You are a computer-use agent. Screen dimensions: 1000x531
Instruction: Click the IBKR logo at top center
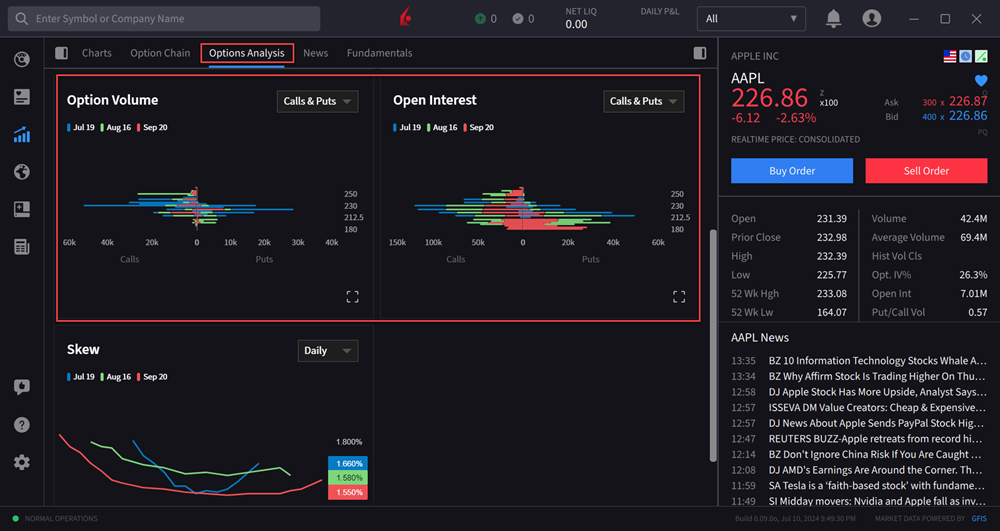point(406,18)
